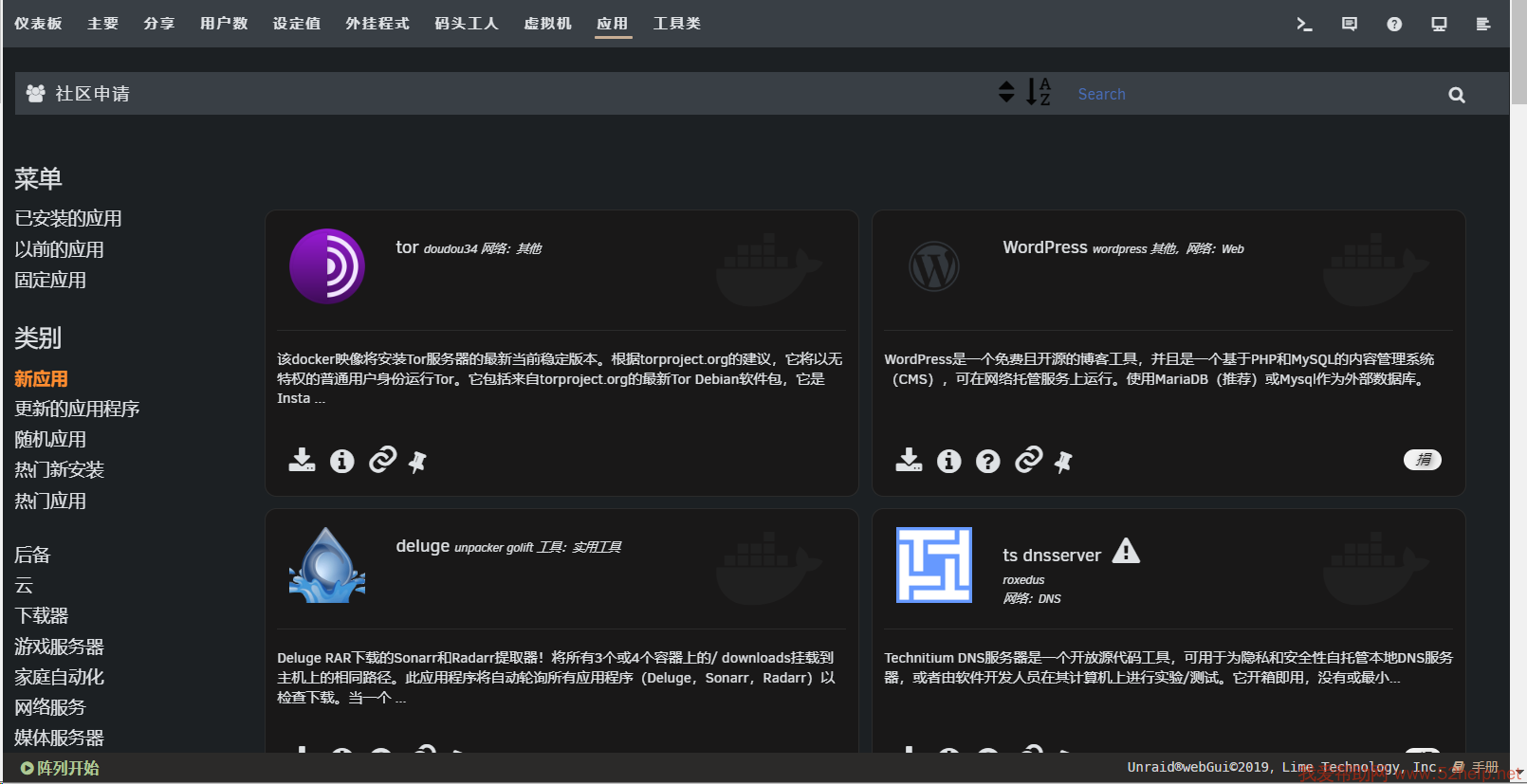1527x784 pixels.
Task: Open the up-down sort arrows control
Action: [1006, 92]
